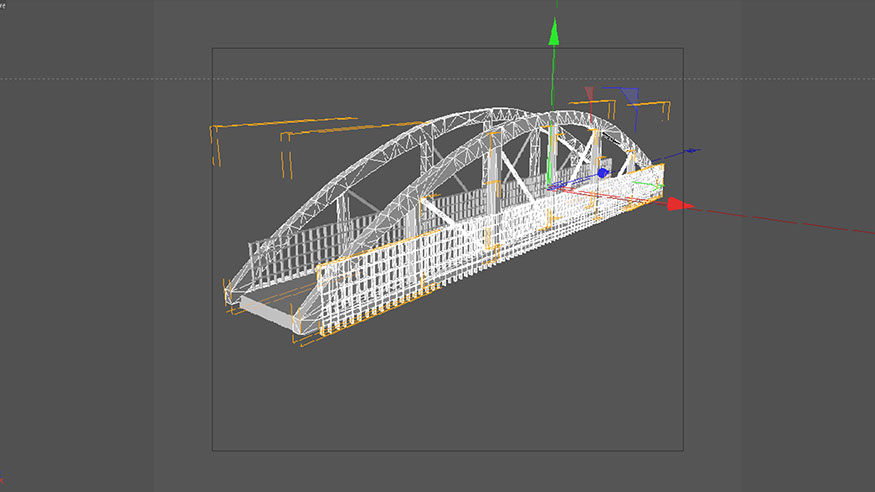Click the small green axis handle near the bridge end
Viewport: 875px width, 492px height.
(x=651, y=183)
